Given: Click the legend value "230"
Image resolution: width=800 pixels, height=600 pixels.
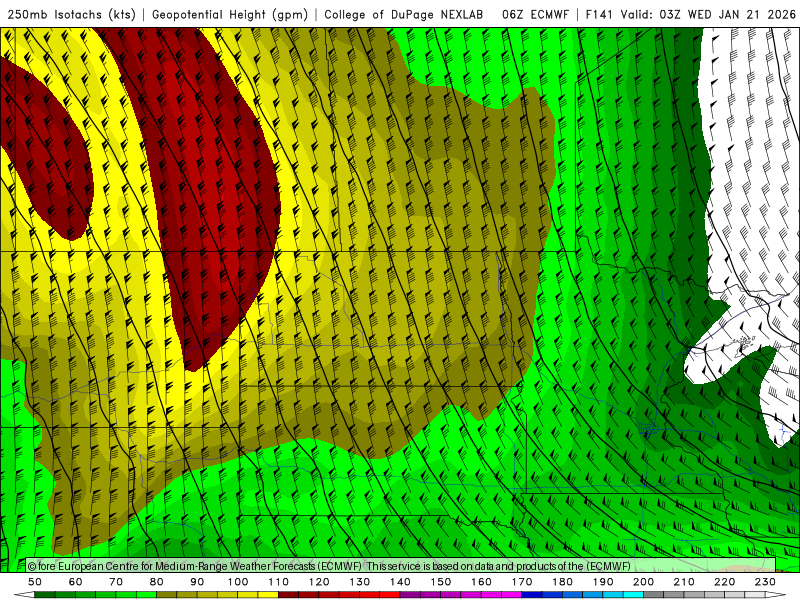Looking at the screenshot, I should (x=765, y=582).
